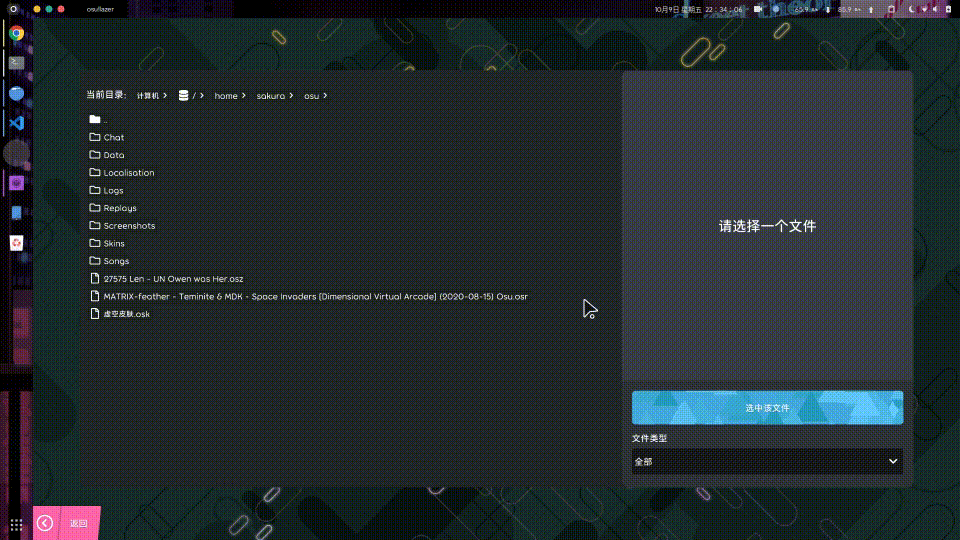Open the Logs folder

tap(107, 190)
